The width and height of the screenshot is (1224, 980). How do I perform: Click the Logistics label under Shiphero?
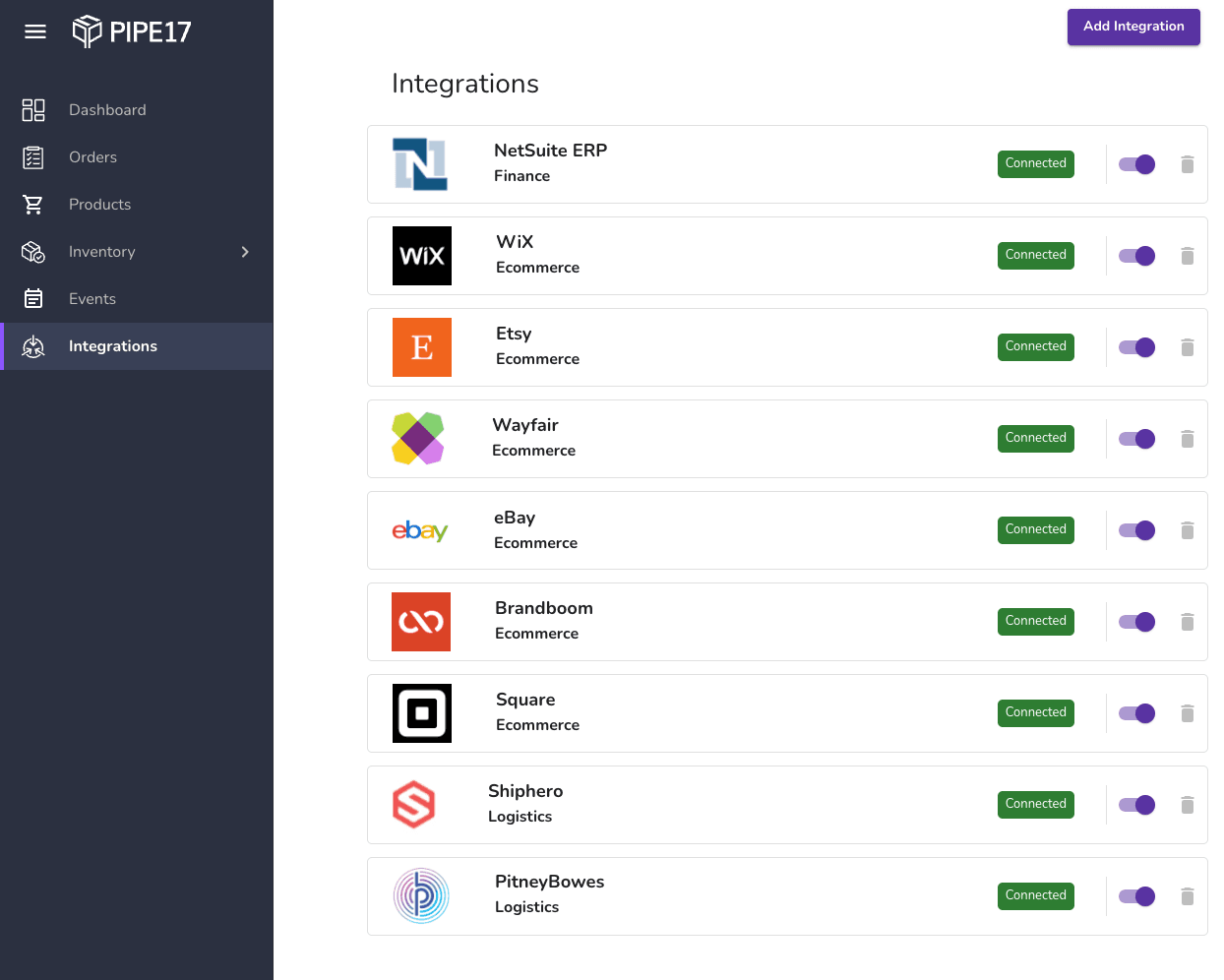tap(520, 817)
